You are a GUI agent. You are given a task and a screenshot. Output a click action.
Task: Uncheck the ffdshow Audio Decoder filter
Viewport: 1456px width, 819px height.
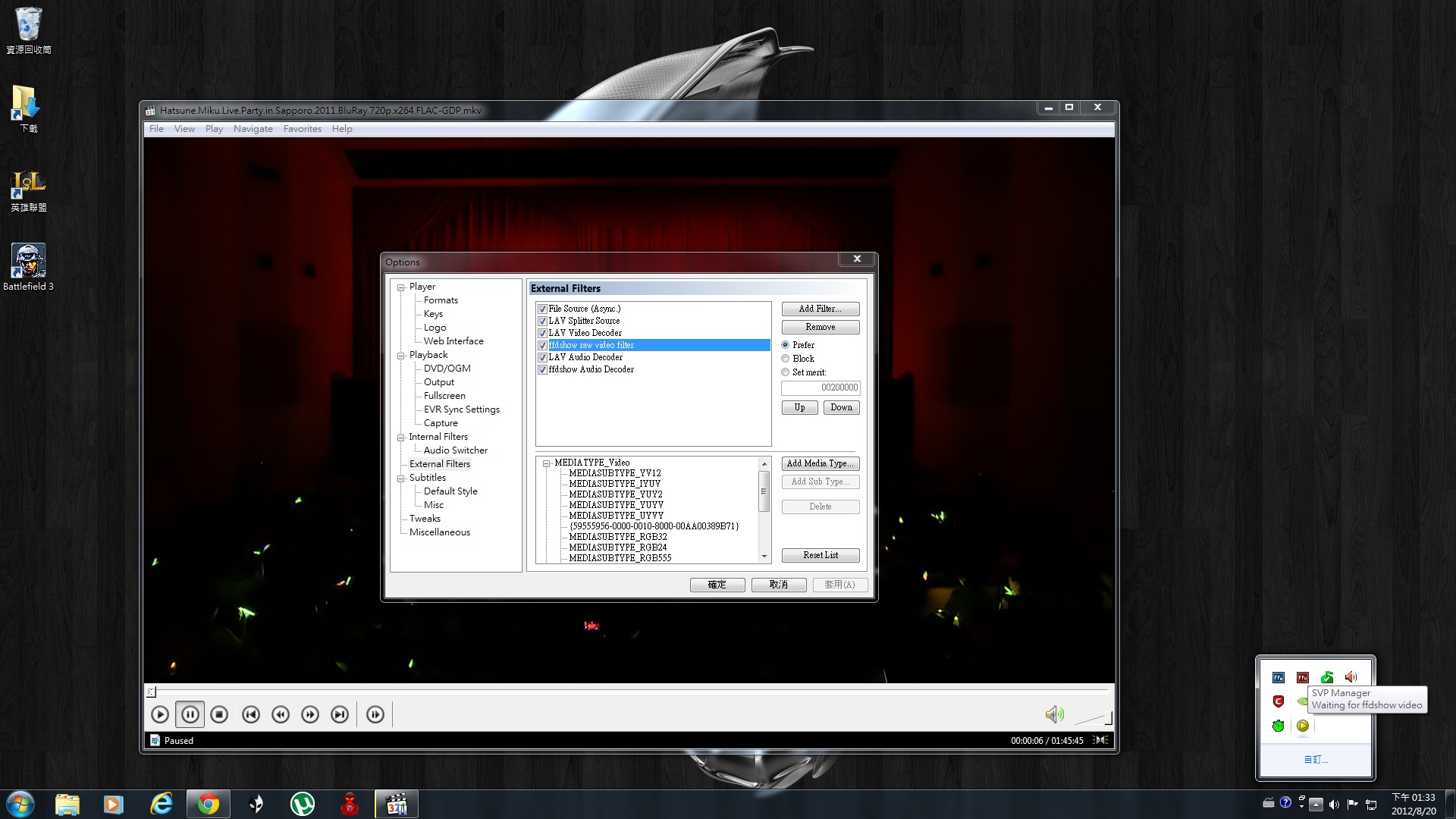tap(542, 369)
